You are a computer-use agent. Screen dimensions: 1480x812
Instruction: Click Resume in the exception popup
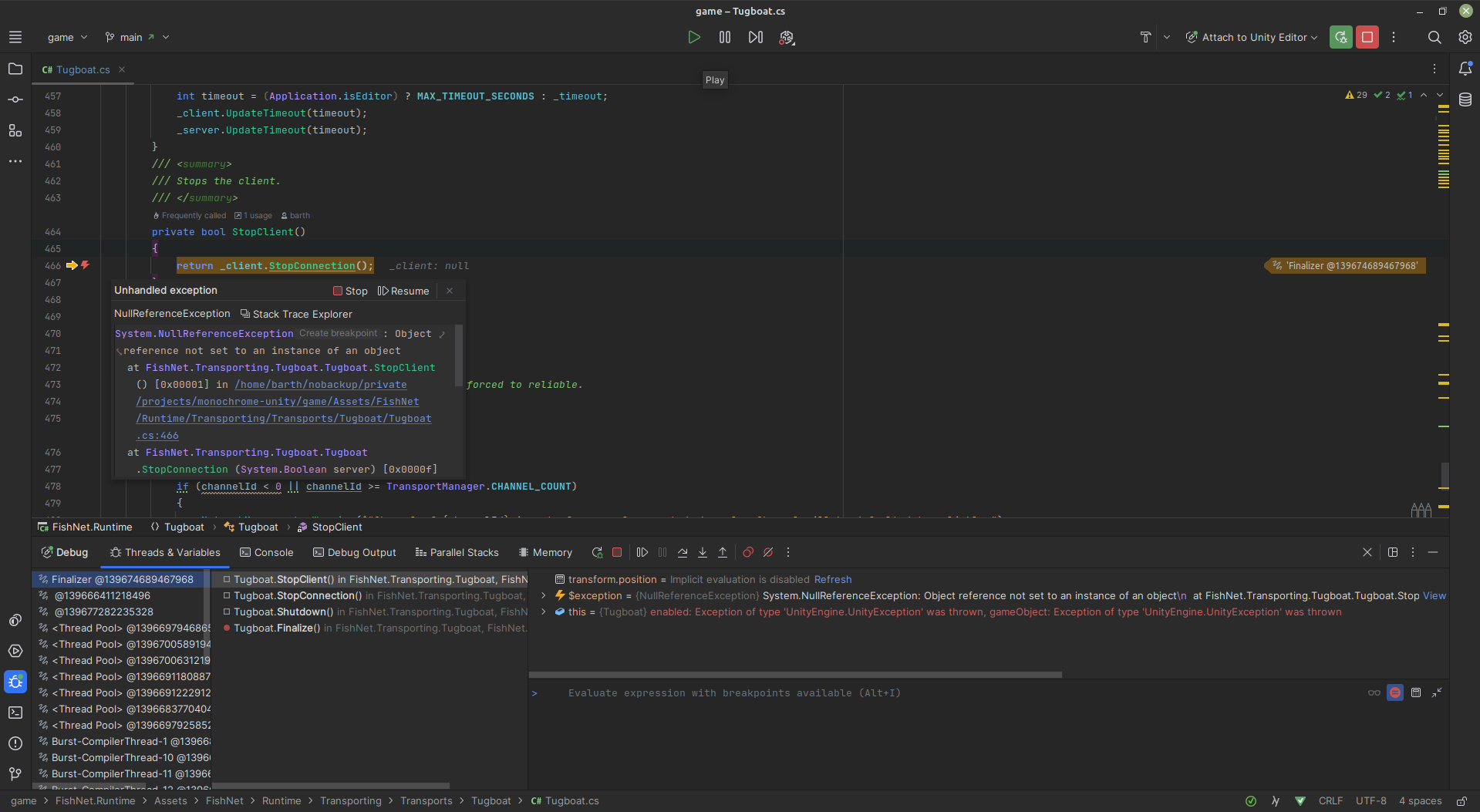[403, 291]
